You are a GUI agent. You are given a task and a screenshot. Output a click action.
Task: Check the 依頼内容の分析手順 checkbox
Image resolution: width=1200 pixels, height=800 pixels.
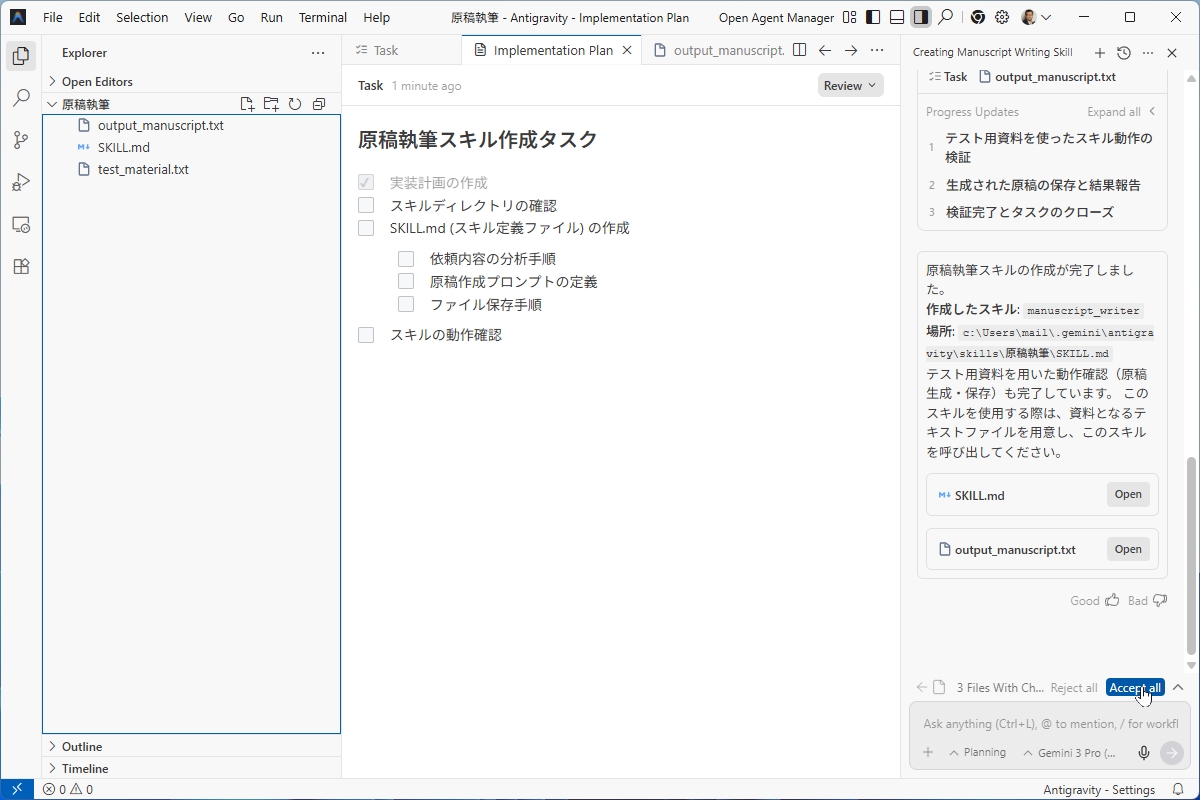pos(406,258)
